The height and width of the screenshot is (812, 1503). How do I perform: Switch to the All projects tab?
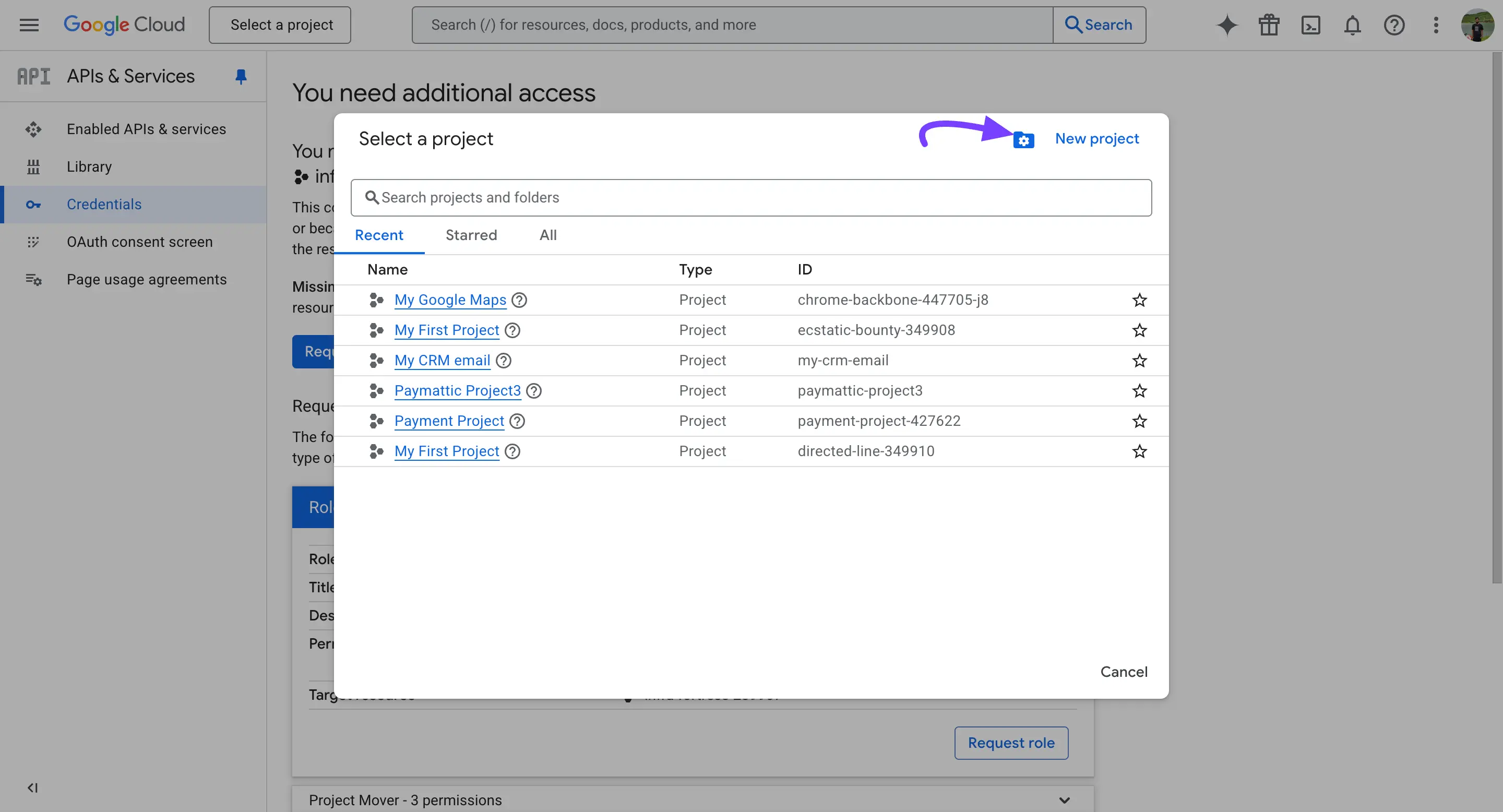point(547,235)
